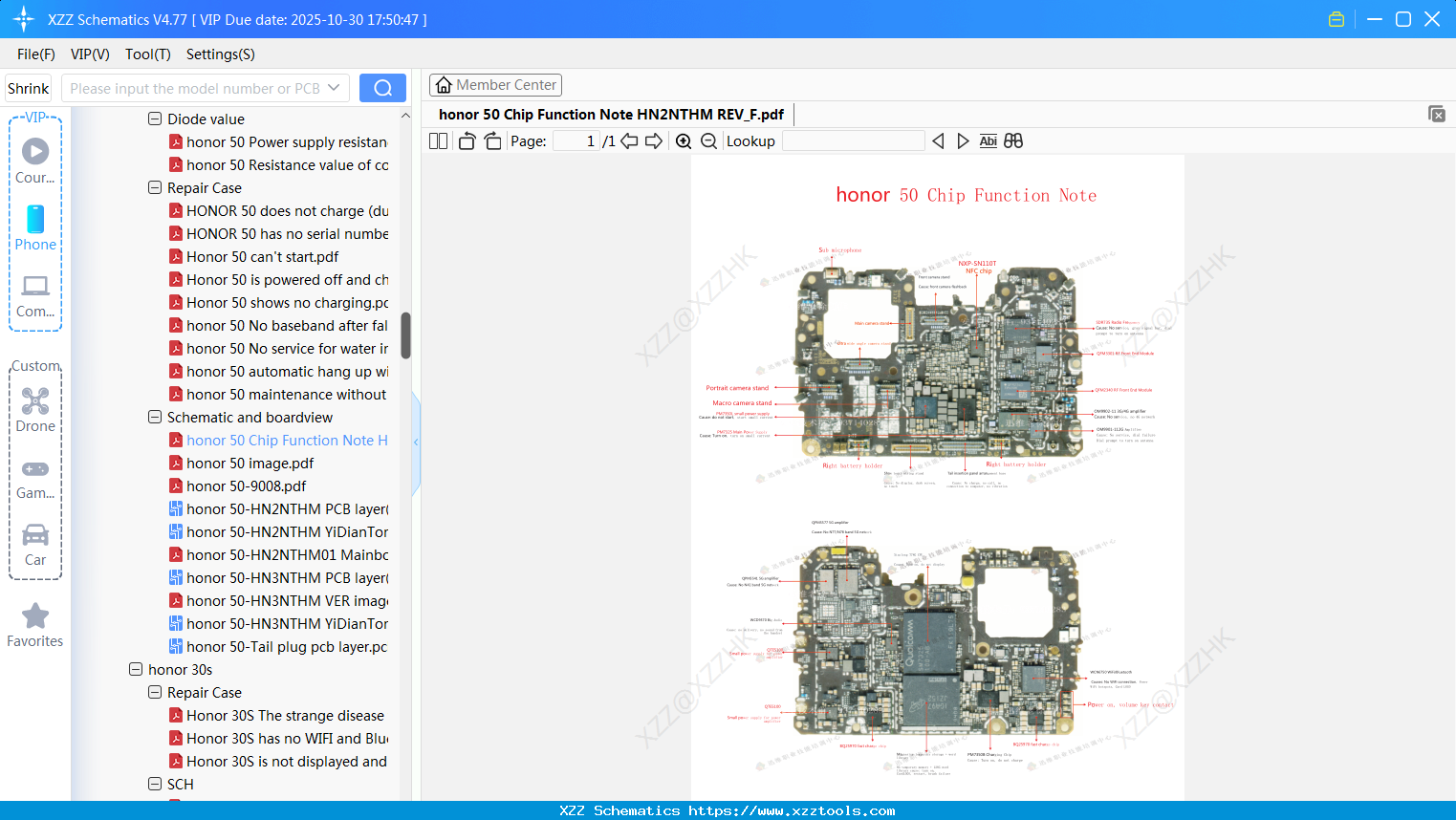Collapse the honor 30s Repair Case folder
This screenshot has width=1456, height=820.
coord(155,693)
